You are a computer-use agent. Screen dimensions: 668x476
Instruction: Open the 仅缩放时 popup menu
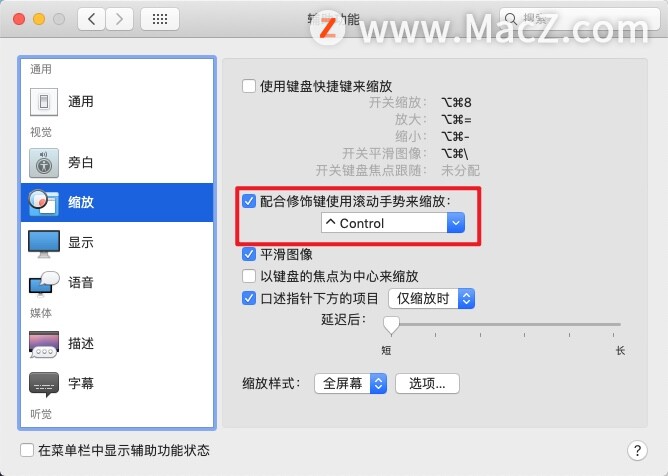click(432, 298)
